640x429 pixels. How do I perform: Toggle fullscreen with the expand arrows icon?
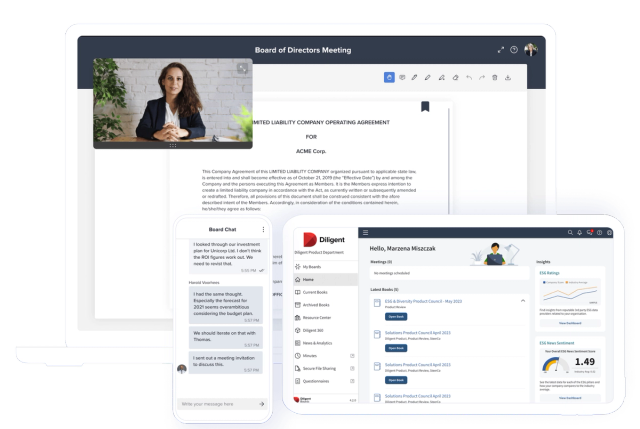[x=501, y=50]
